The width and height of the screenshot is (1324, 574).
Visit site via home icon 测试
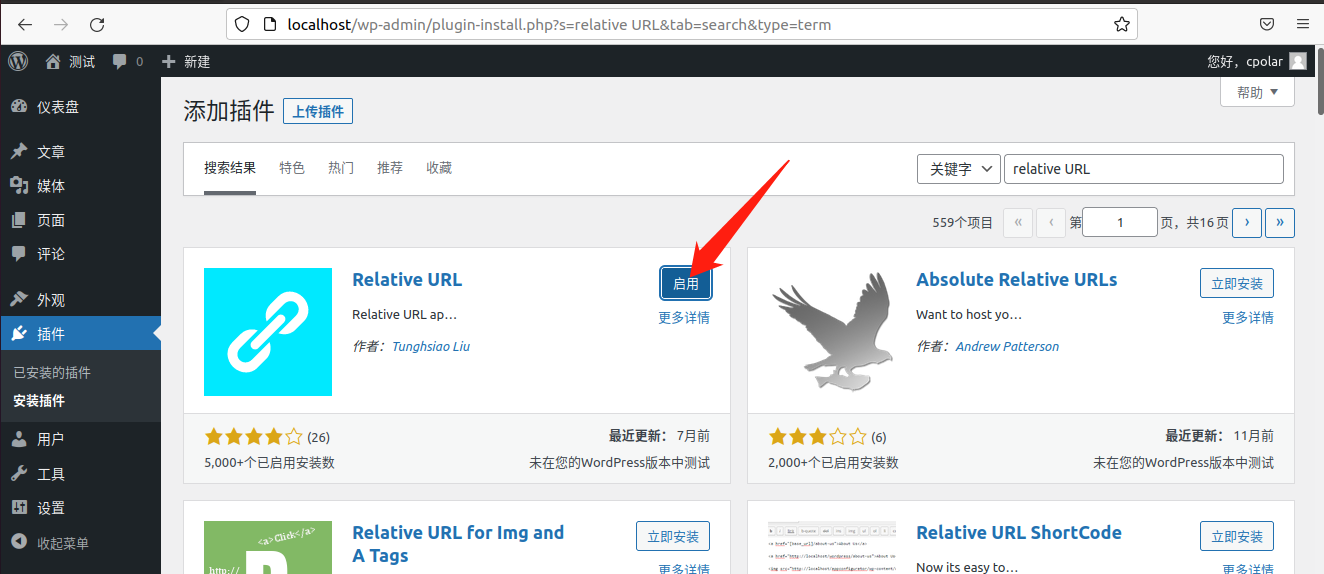pos(70,61)
